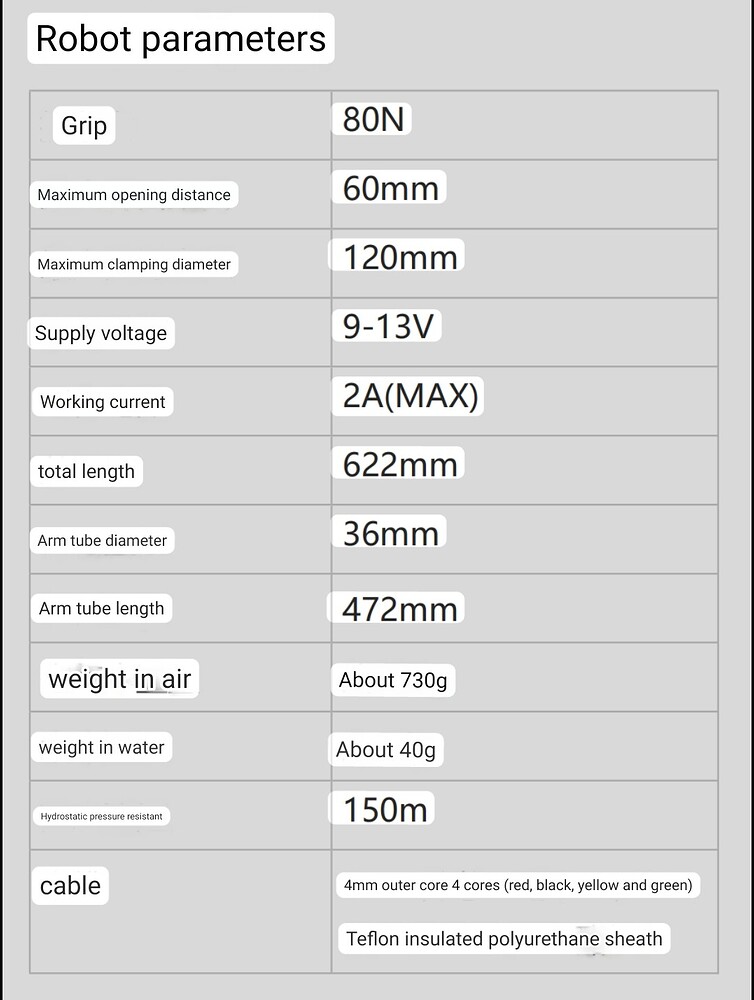Click Hydrostatic pressure resistant label
Screen dimensions: 754x1000
pyautogui.click(x=101, y=816)
